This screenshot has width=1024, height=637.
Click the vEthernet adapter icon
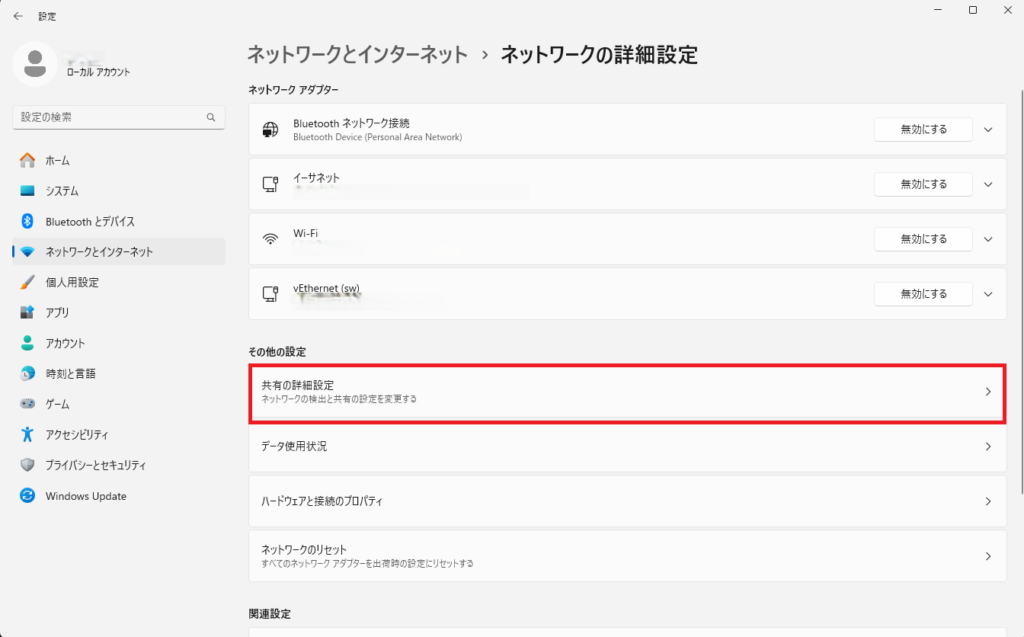(x=269, y=294)
